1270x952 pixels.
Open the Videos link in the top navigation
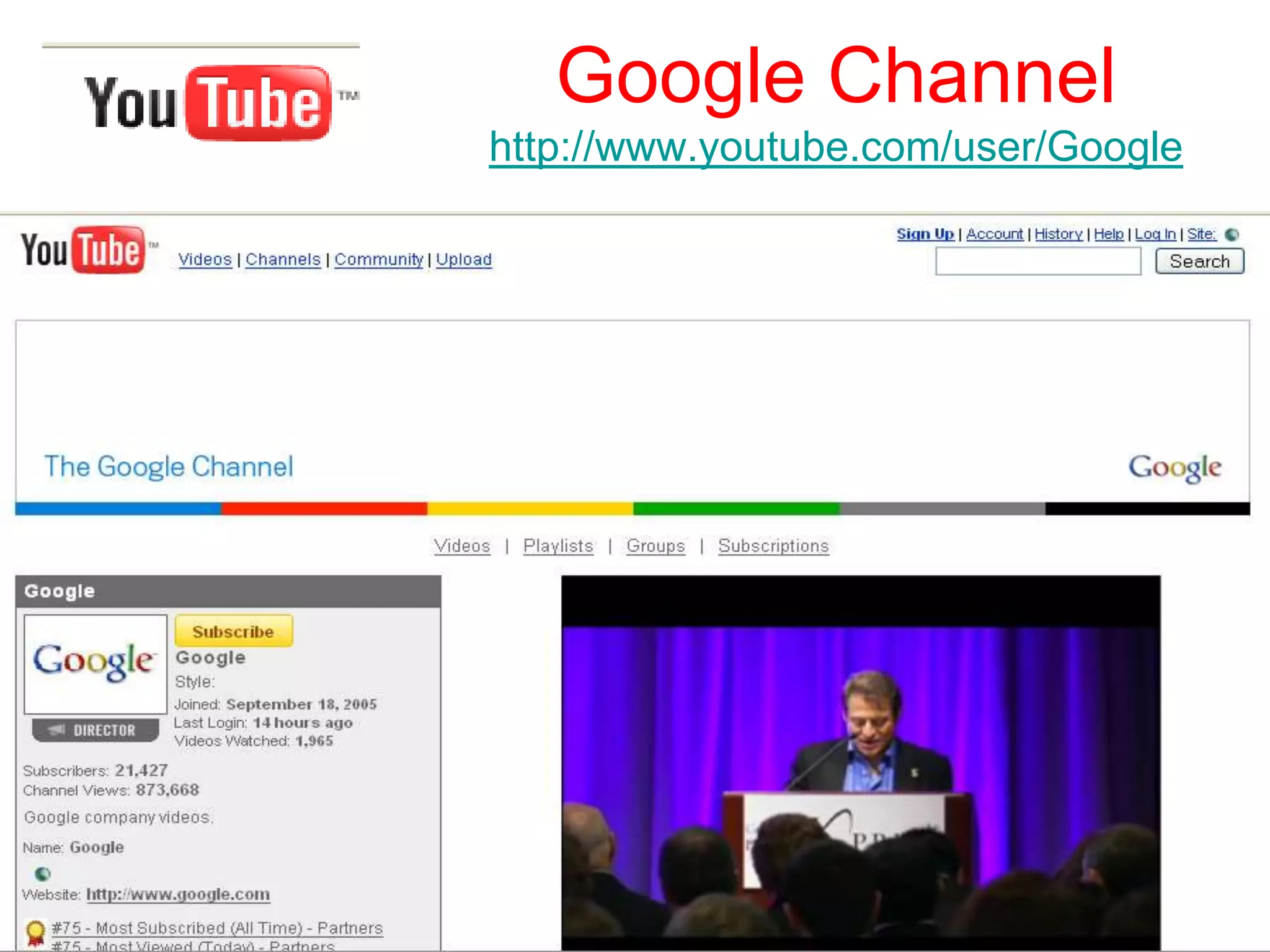tap(205, 260)
